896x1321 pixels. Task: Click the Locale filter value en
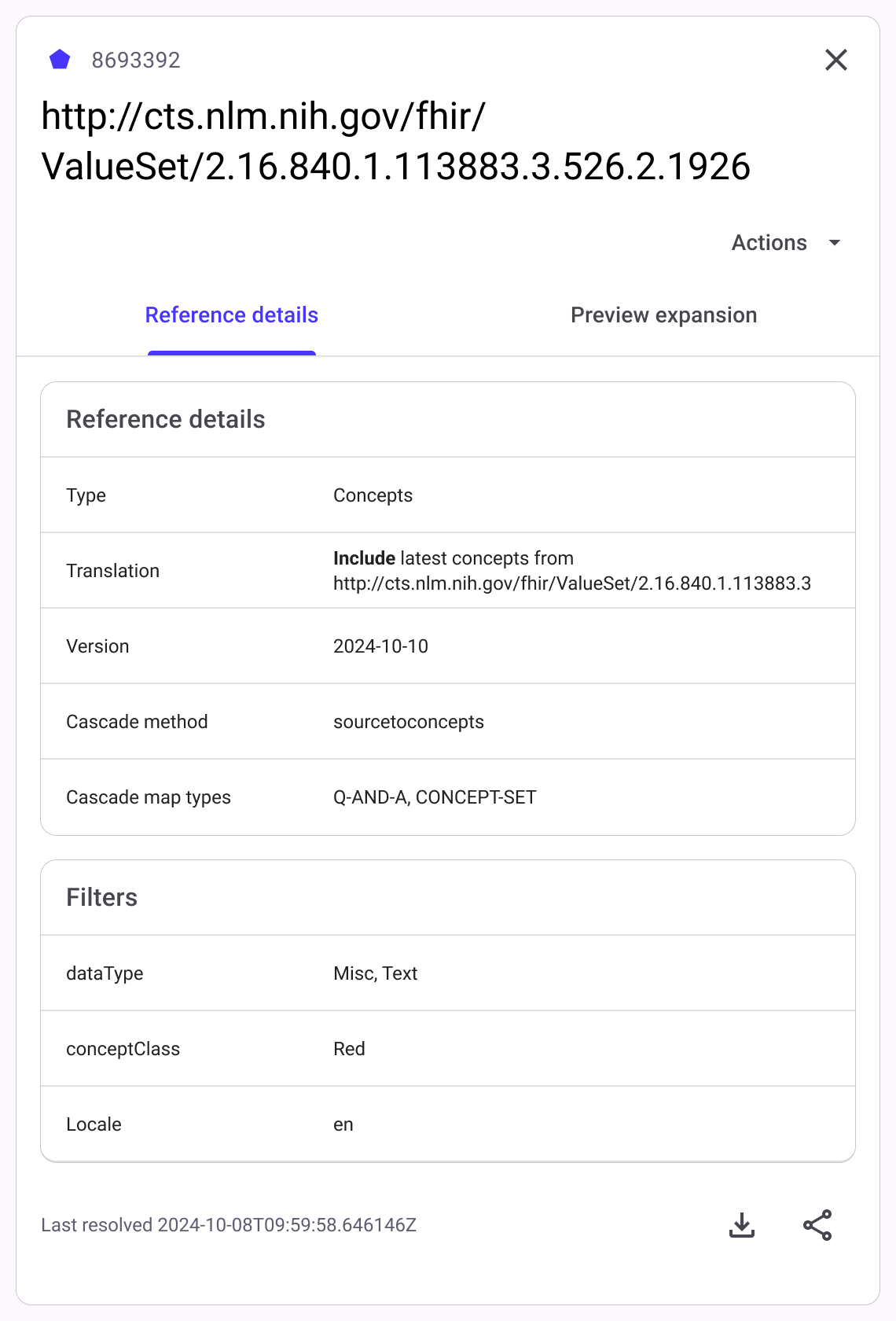click(x=343, y=1124)
